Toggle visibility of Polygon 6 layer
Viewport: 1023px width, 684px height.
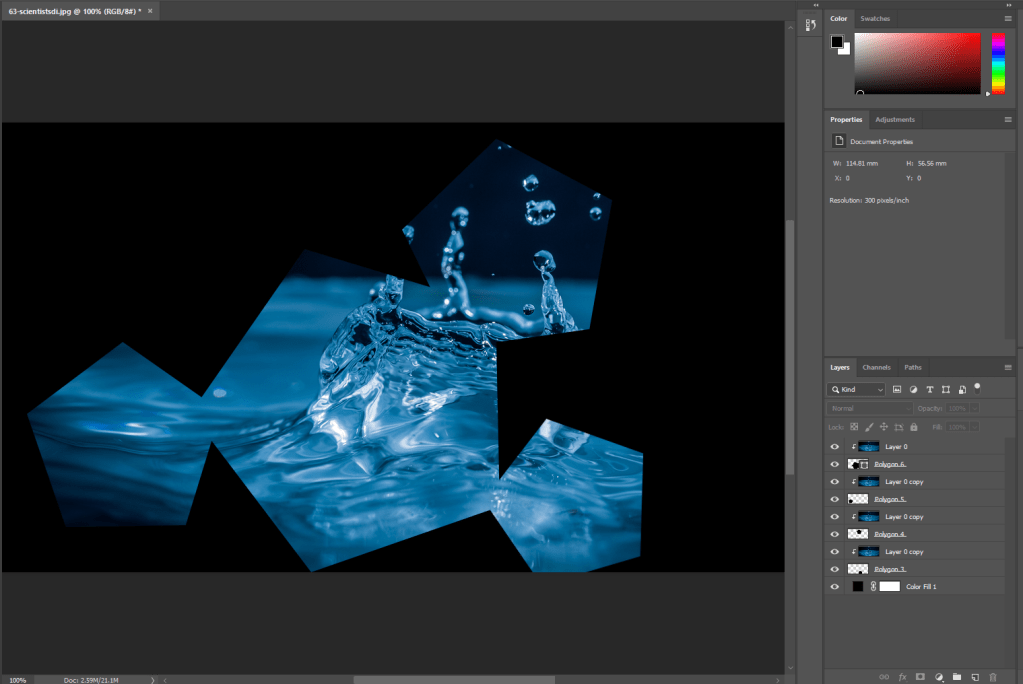tap(834, 464)
